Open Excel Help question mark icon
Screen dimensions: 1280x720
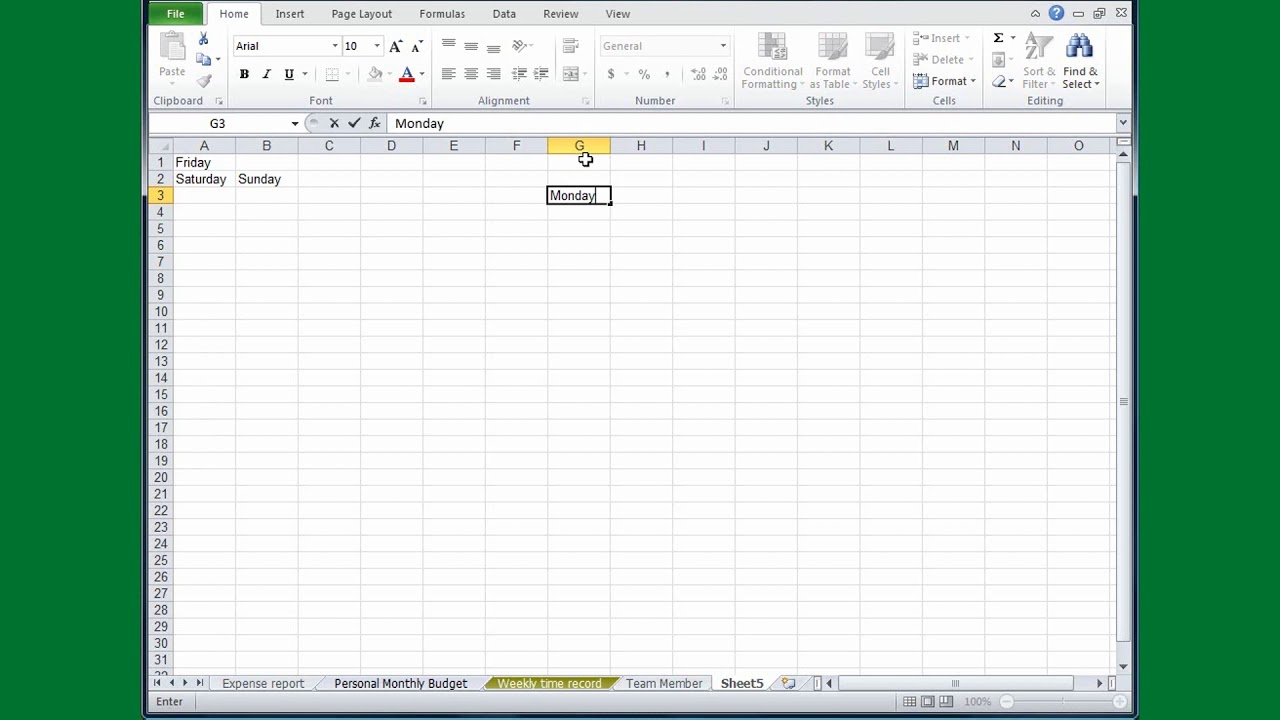coord(1056,13)
